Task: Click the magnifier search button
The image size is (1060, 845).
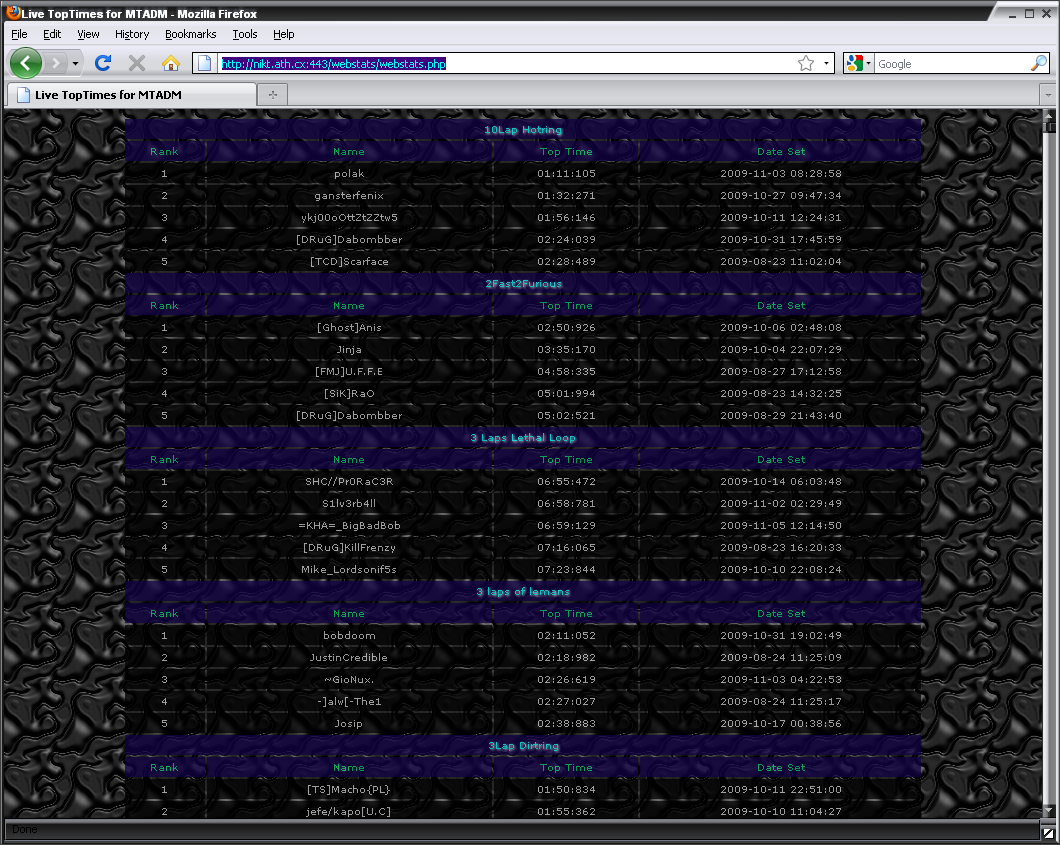Action: click(x=1038, y=63)
